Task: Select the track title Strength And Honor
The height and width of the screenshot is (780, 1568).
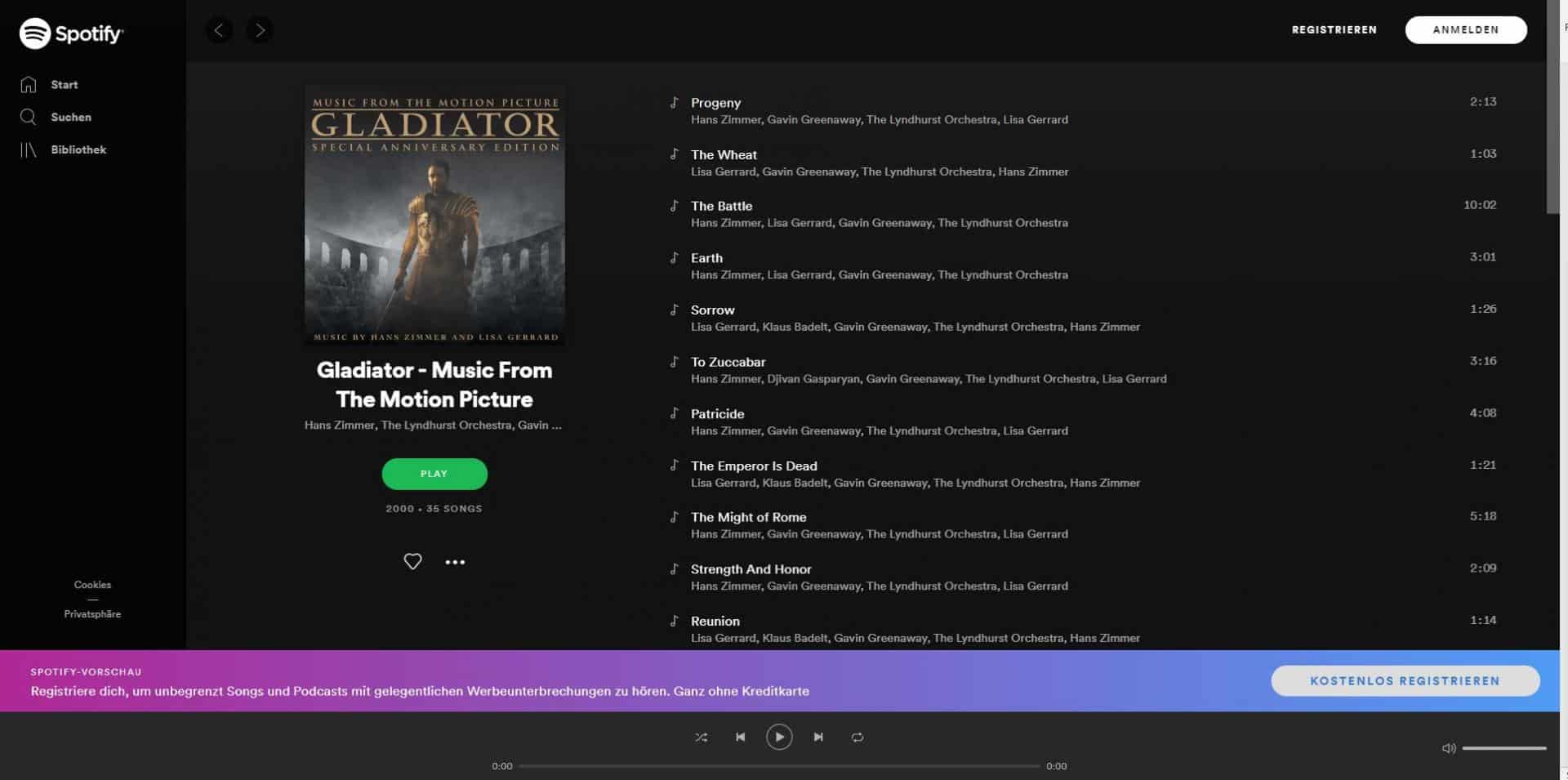Action: 751,569
